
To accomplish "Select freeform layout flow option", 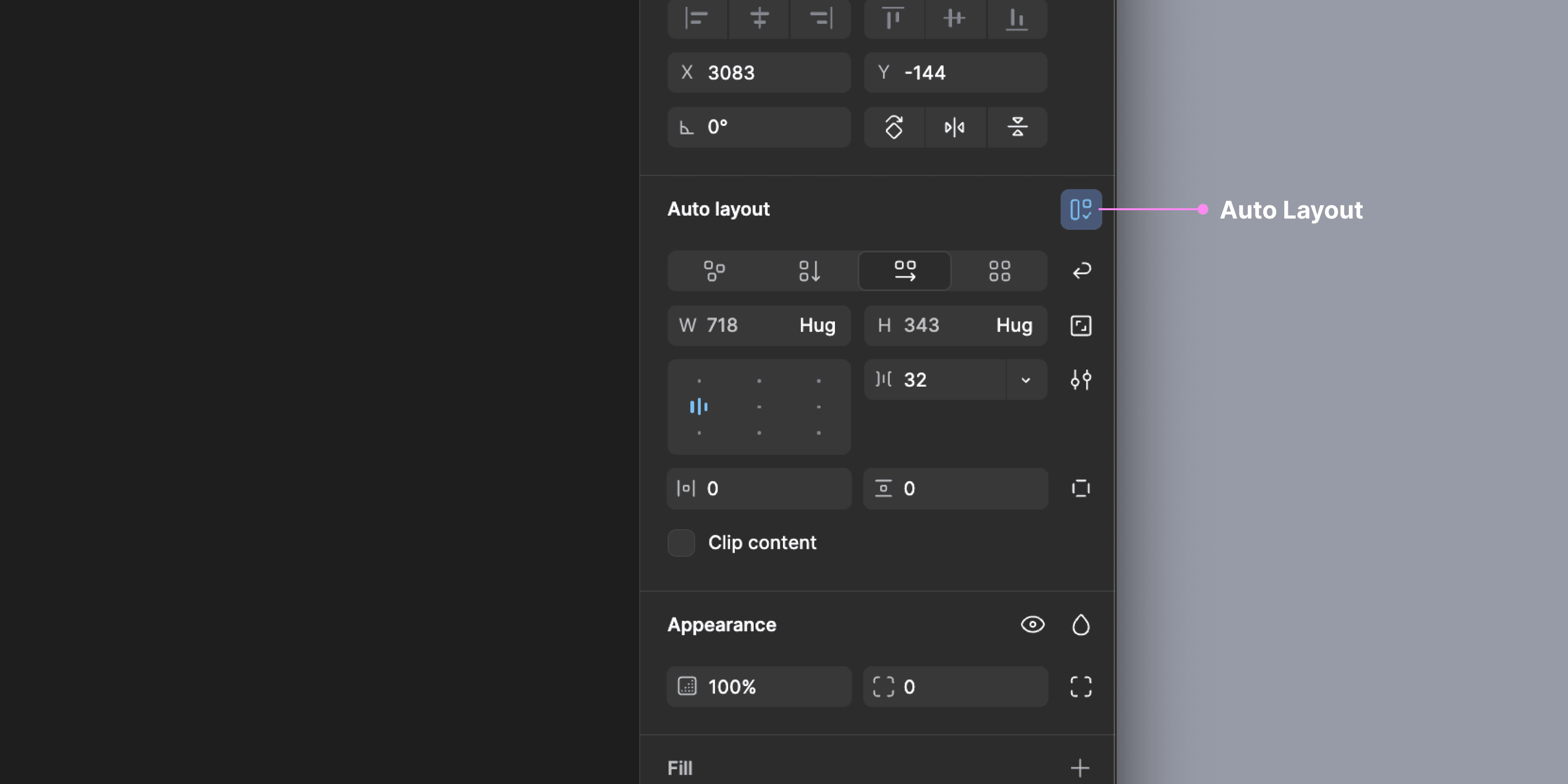I will pos(714,271).
